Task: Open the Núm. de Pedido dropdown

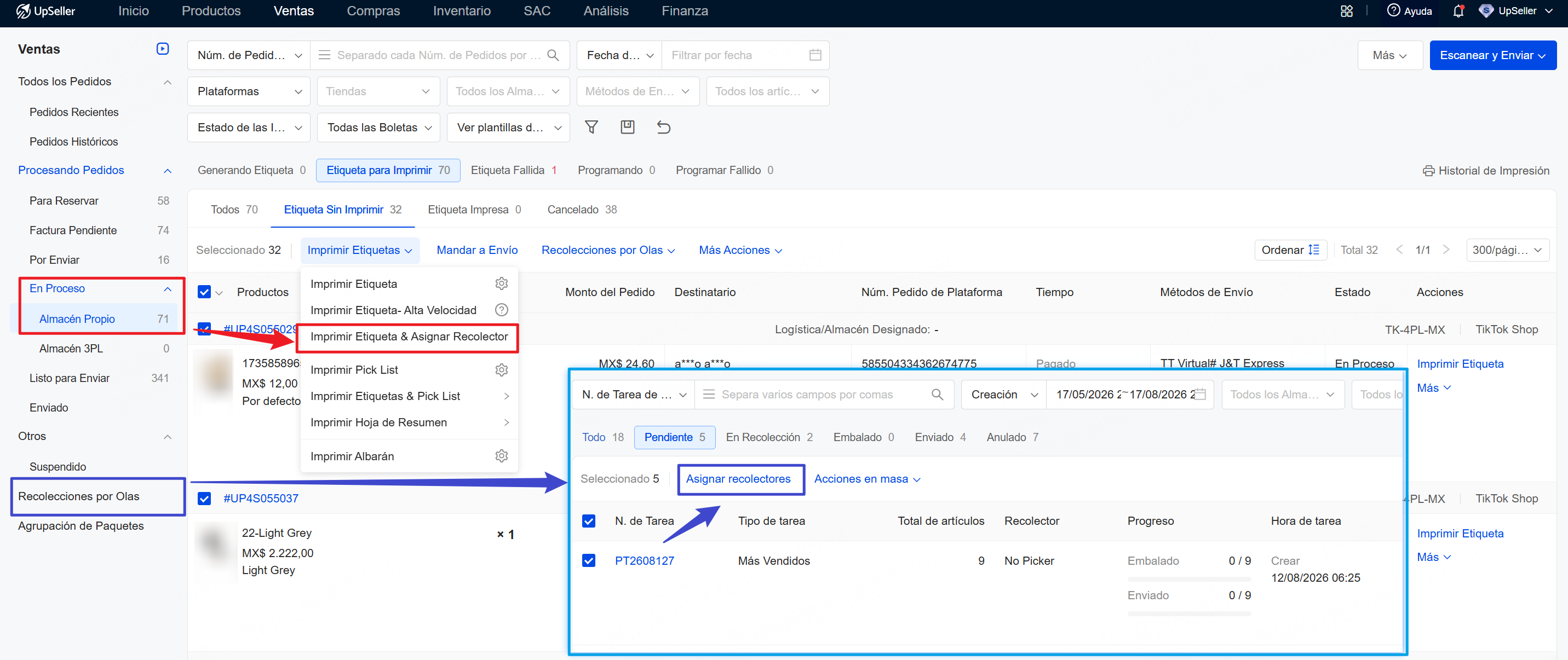Action: [249, 55]
